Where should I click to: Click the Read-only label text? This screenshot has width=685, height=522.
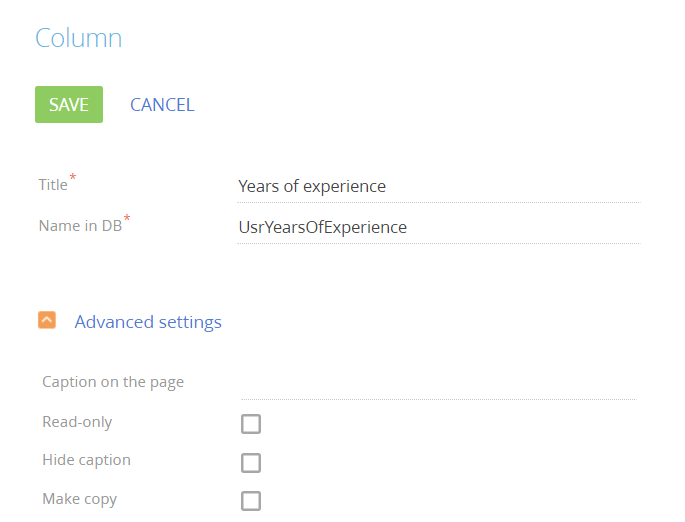click(x=77, y=422)
